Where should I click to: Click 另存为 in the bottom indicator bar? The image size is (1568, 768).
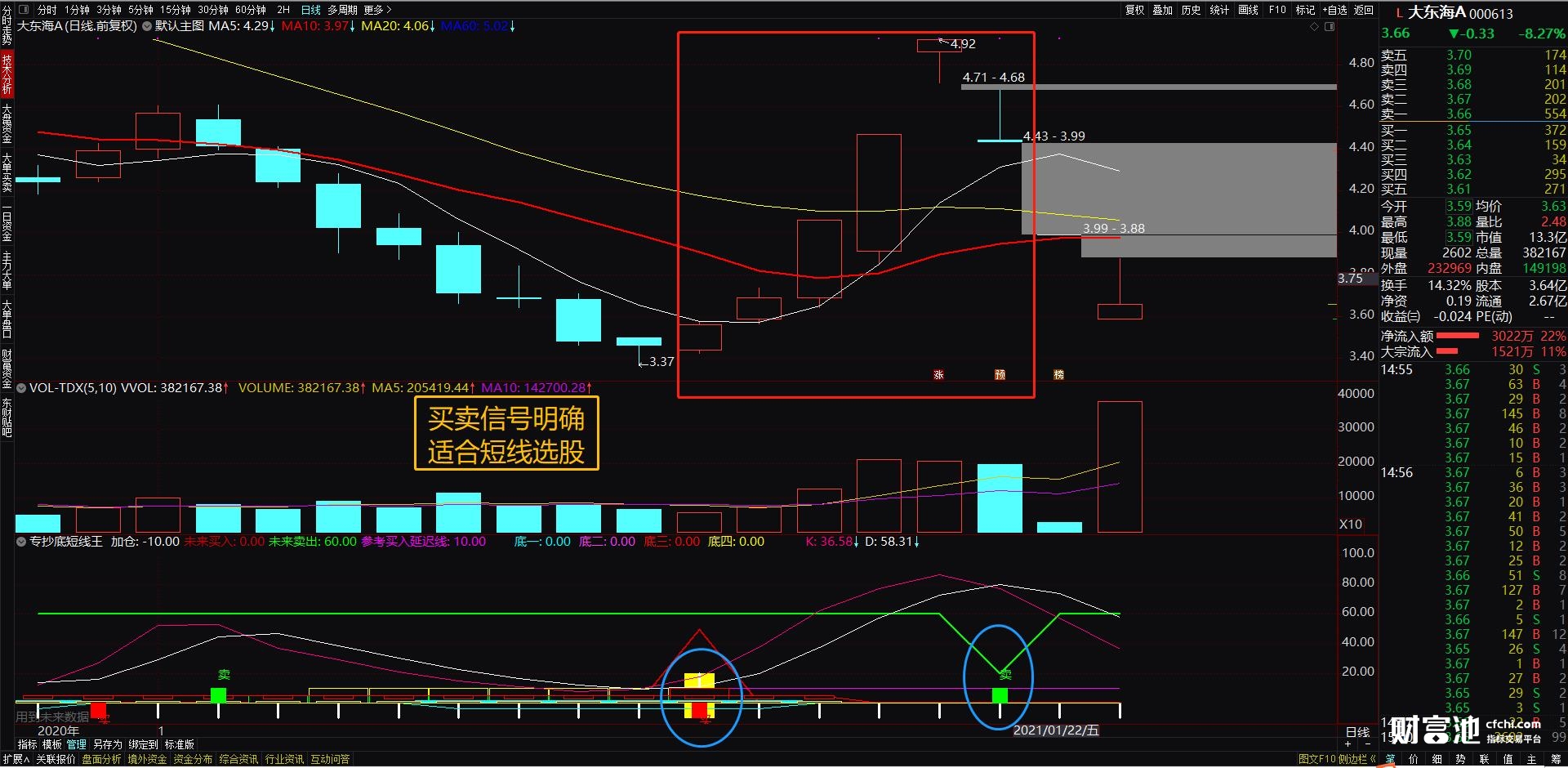[x=107, y=744]
